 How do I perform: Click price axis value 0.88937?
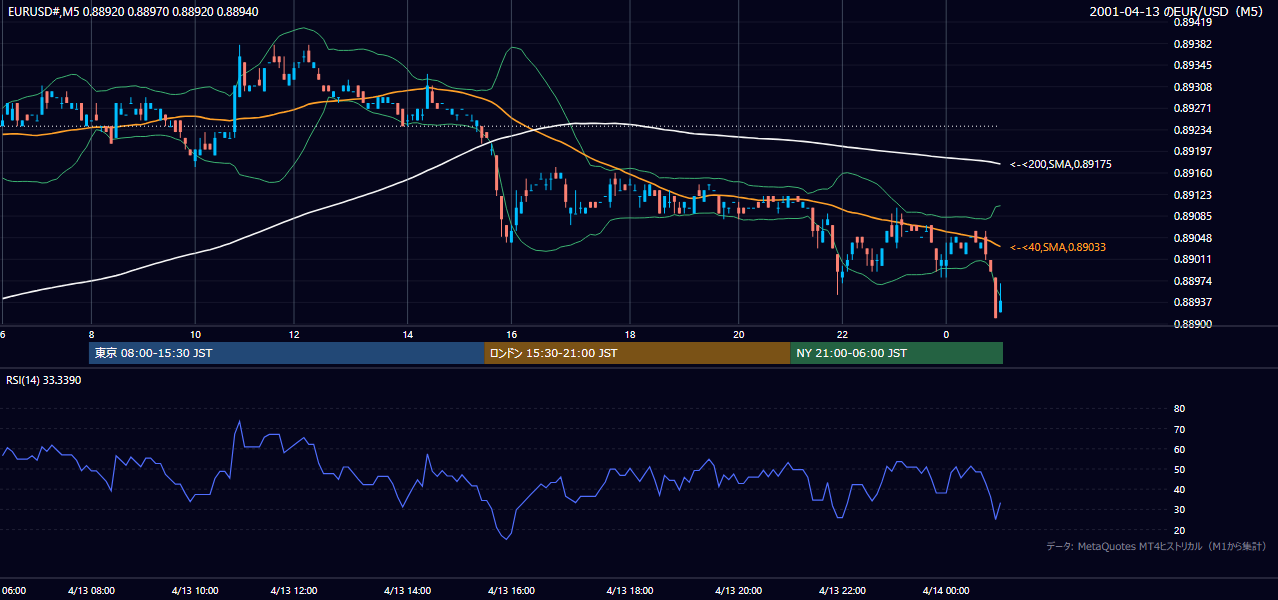tap(1192, 302)
